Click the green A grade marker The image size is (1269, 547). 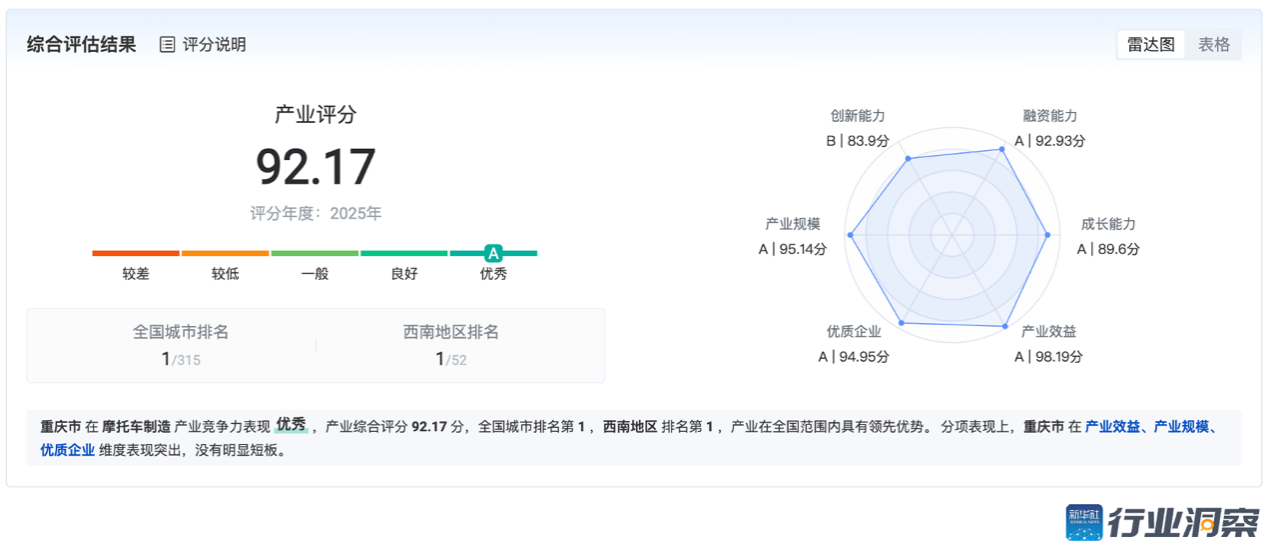point(493,254)
